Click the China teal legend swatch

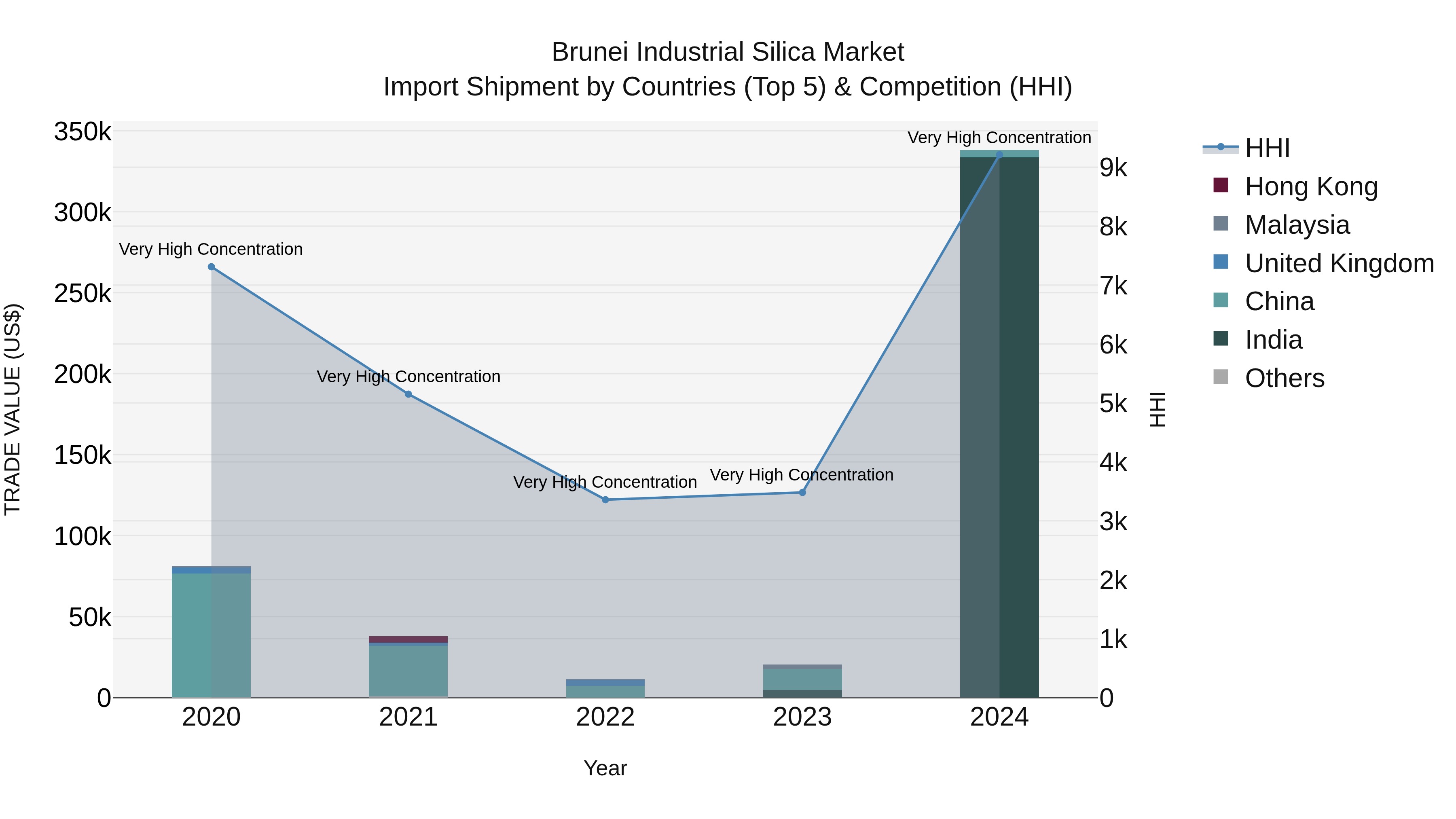click(1221, 300)
